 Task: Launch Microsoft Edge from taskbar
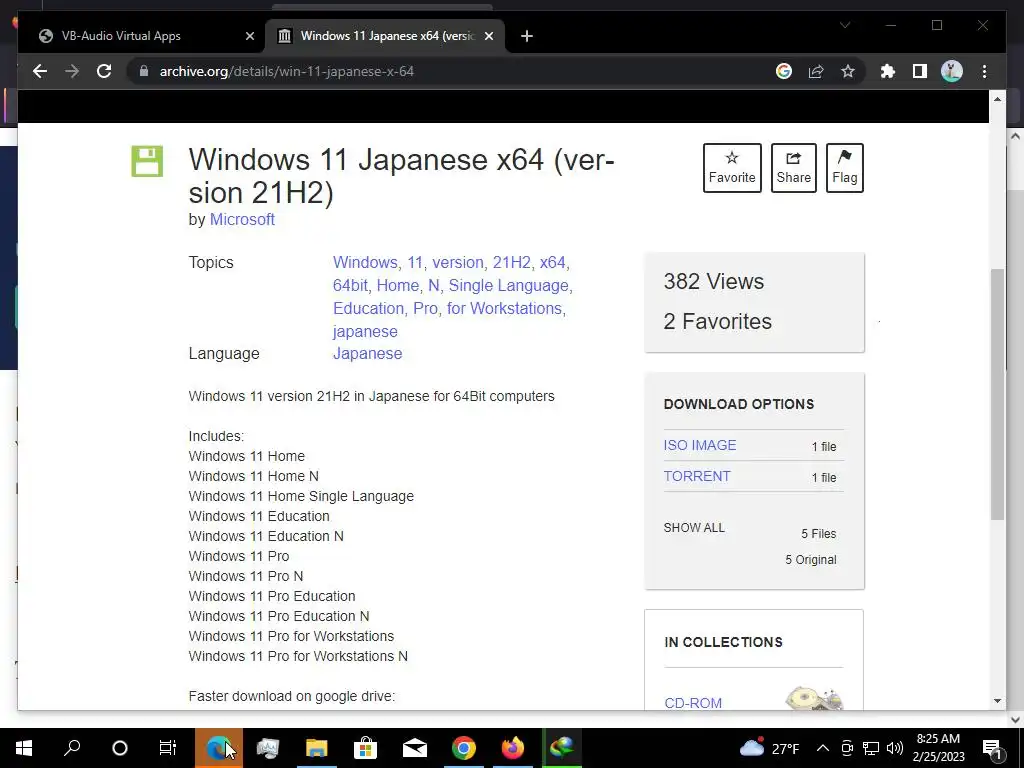click(218, 748)
